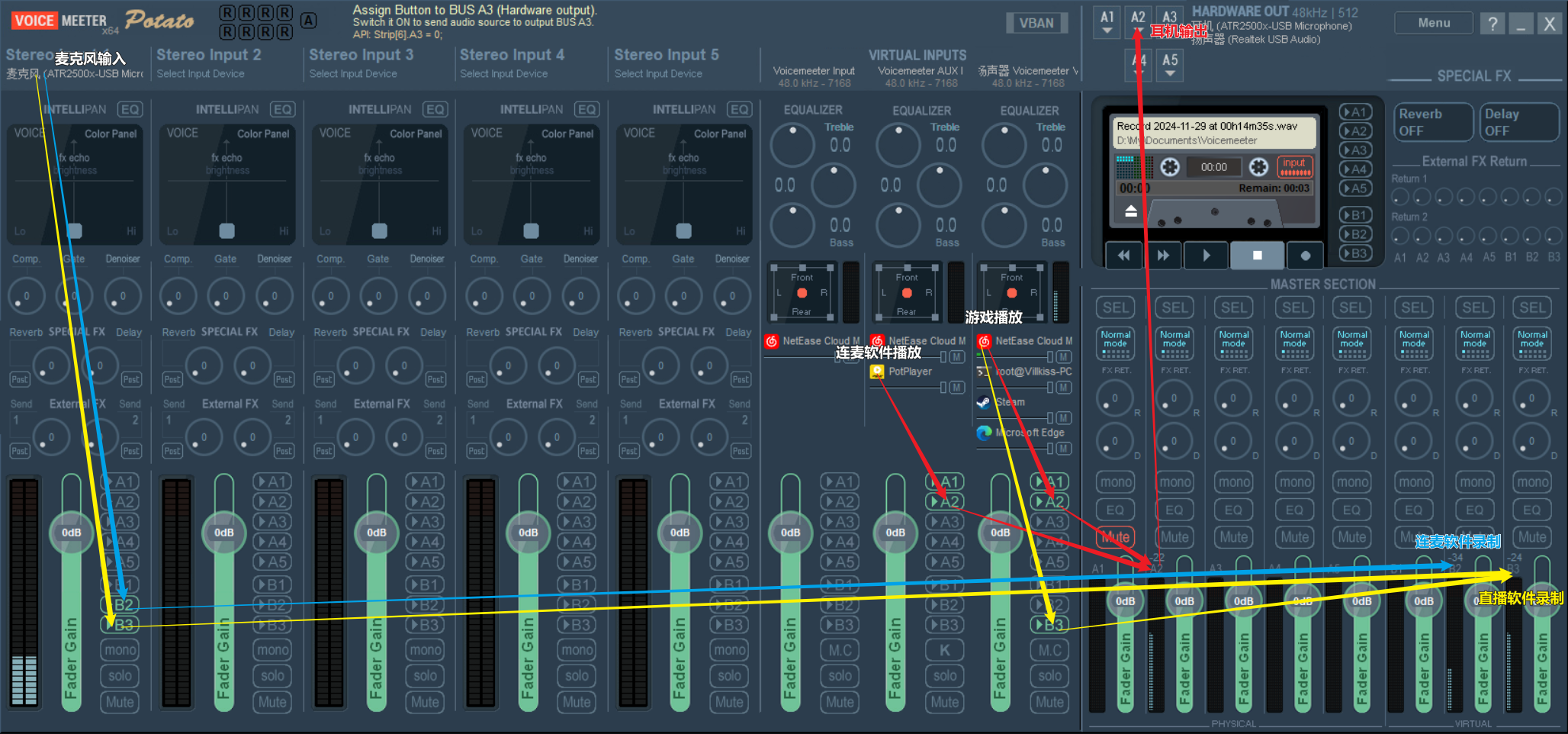Click Normal mode on the last master bus
1568x734 pixels.
click(x=1532, y=344)
